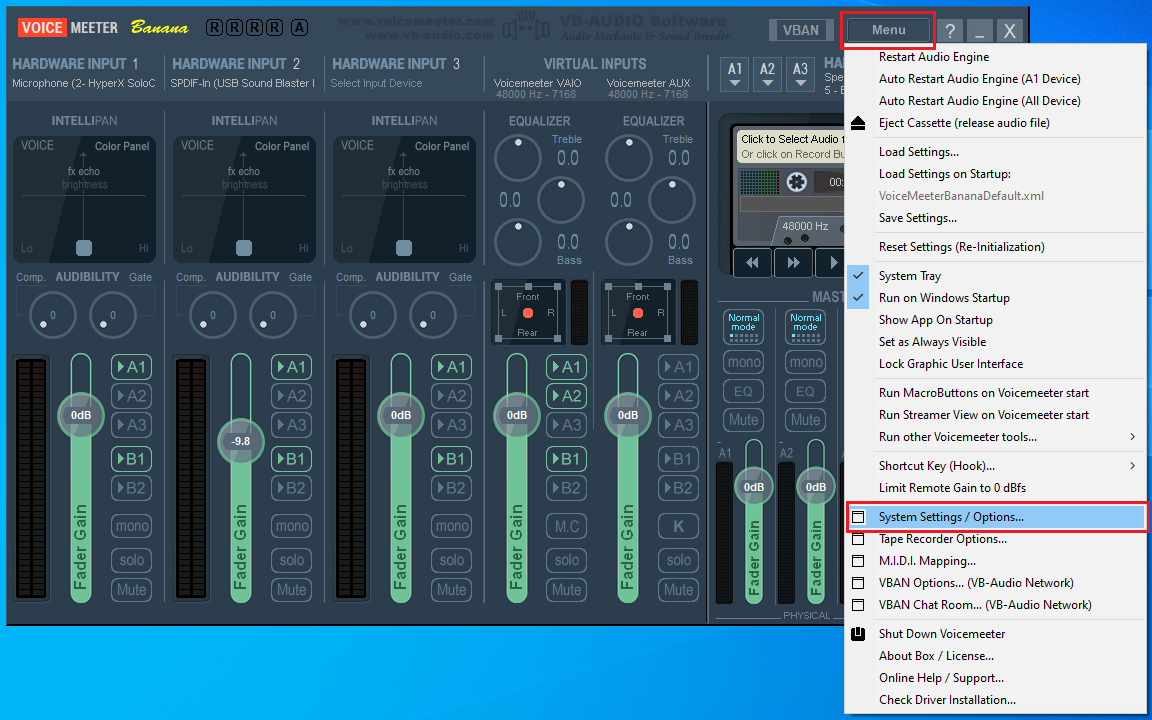
Task: Click Hardware Input 2 fader at -9.8
Action: click(x=241, y=441)
